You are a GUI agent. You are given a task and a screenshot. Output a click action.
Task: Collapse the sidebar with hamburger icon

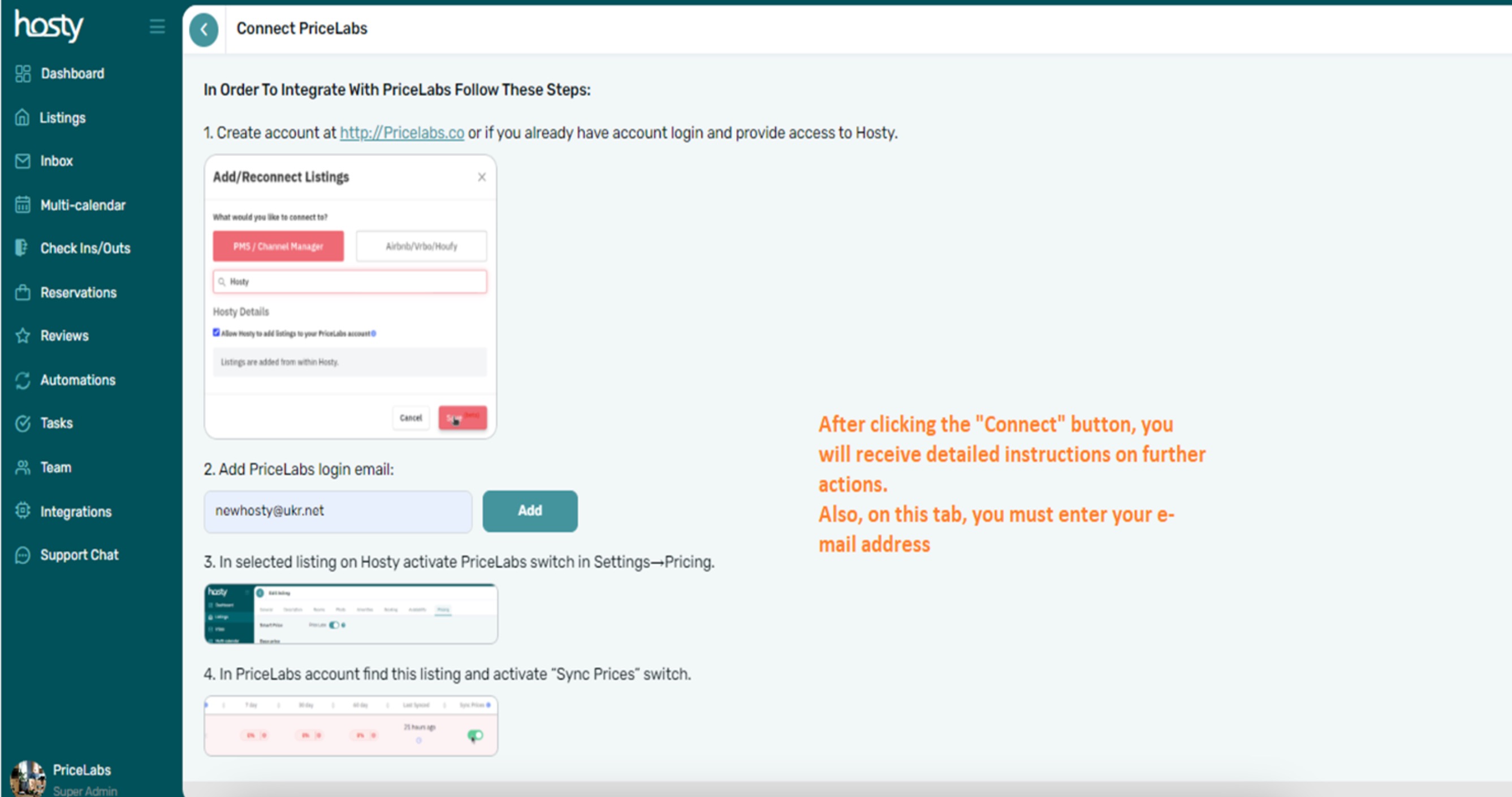pos(157,27)
